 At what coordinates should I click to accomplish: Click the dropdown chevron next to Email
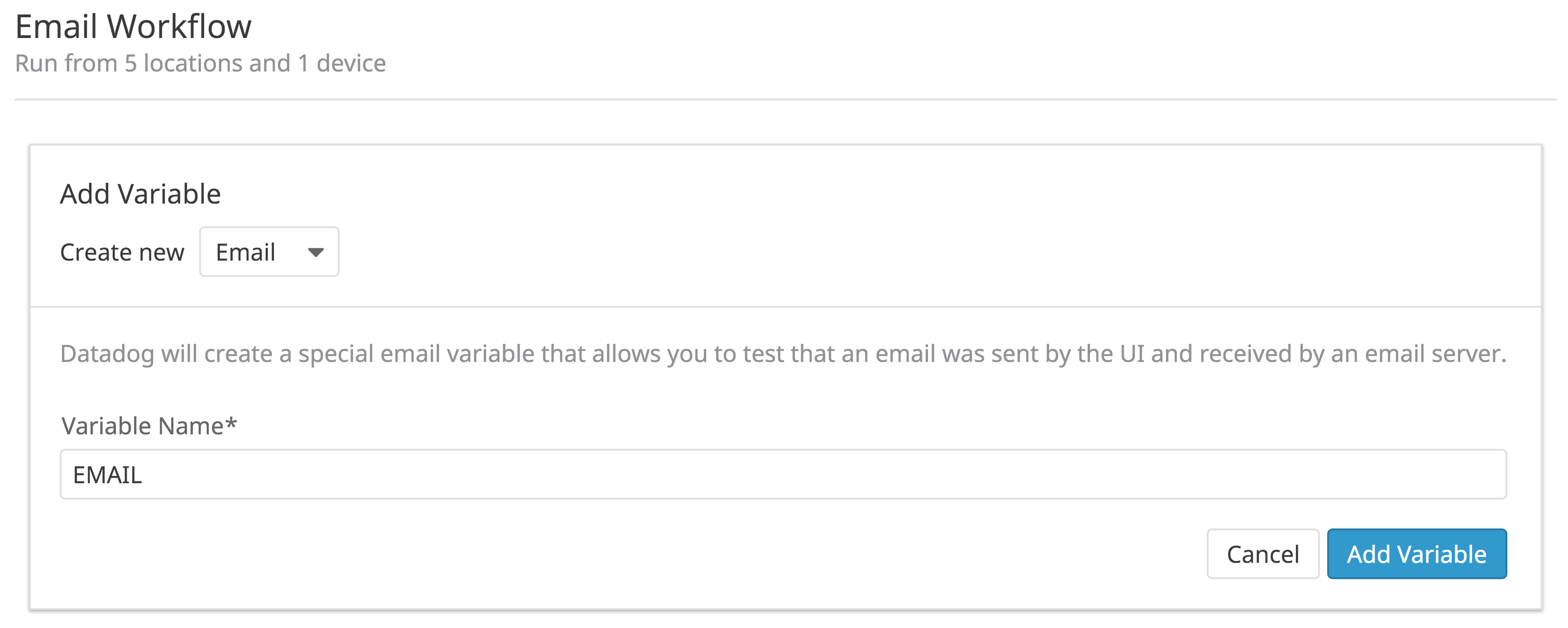(x=317, y=251)
